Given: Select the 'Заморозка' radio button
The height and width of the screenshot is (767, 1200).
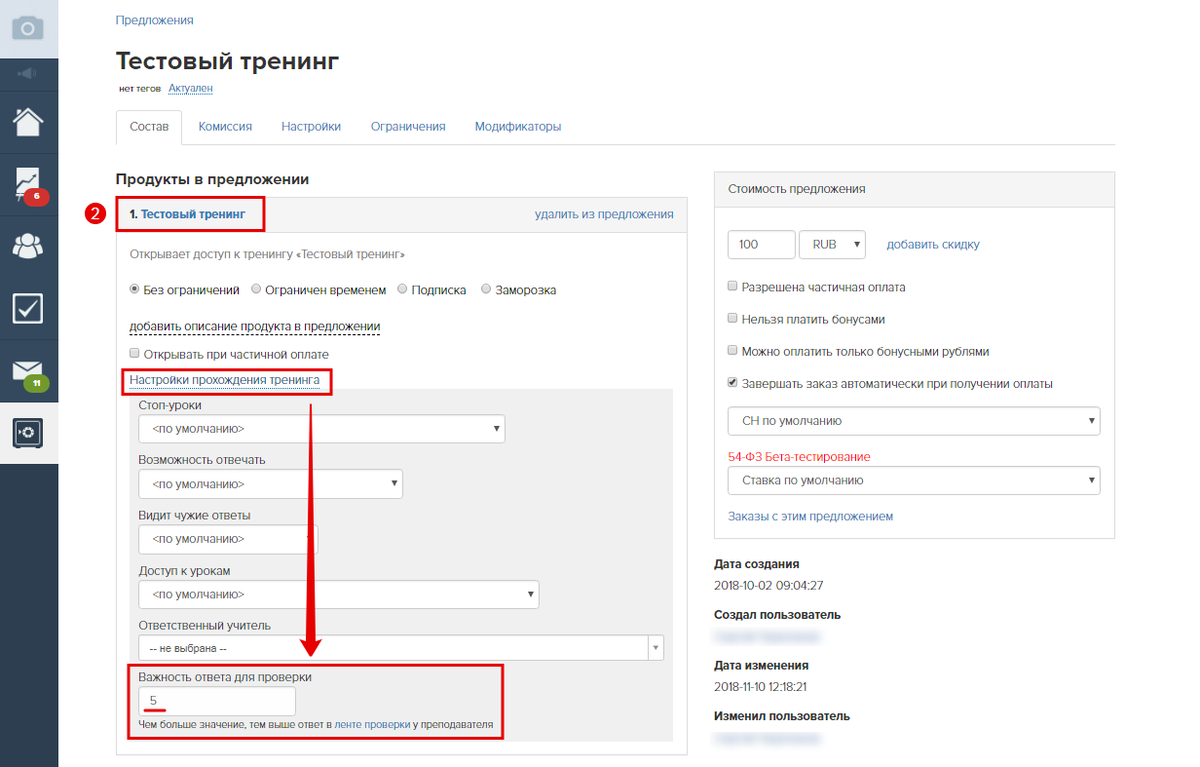Looking at the screenshot, I should [x=486, y=290].
